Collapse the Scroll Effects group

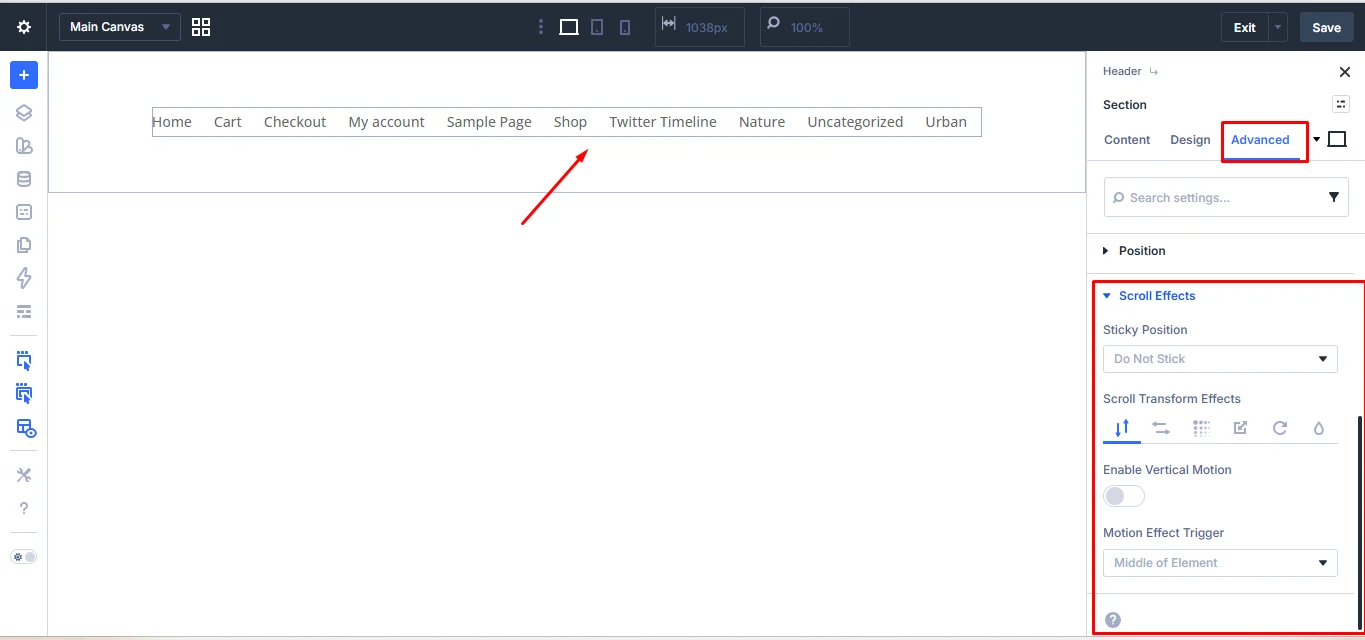pos(1157,296)
